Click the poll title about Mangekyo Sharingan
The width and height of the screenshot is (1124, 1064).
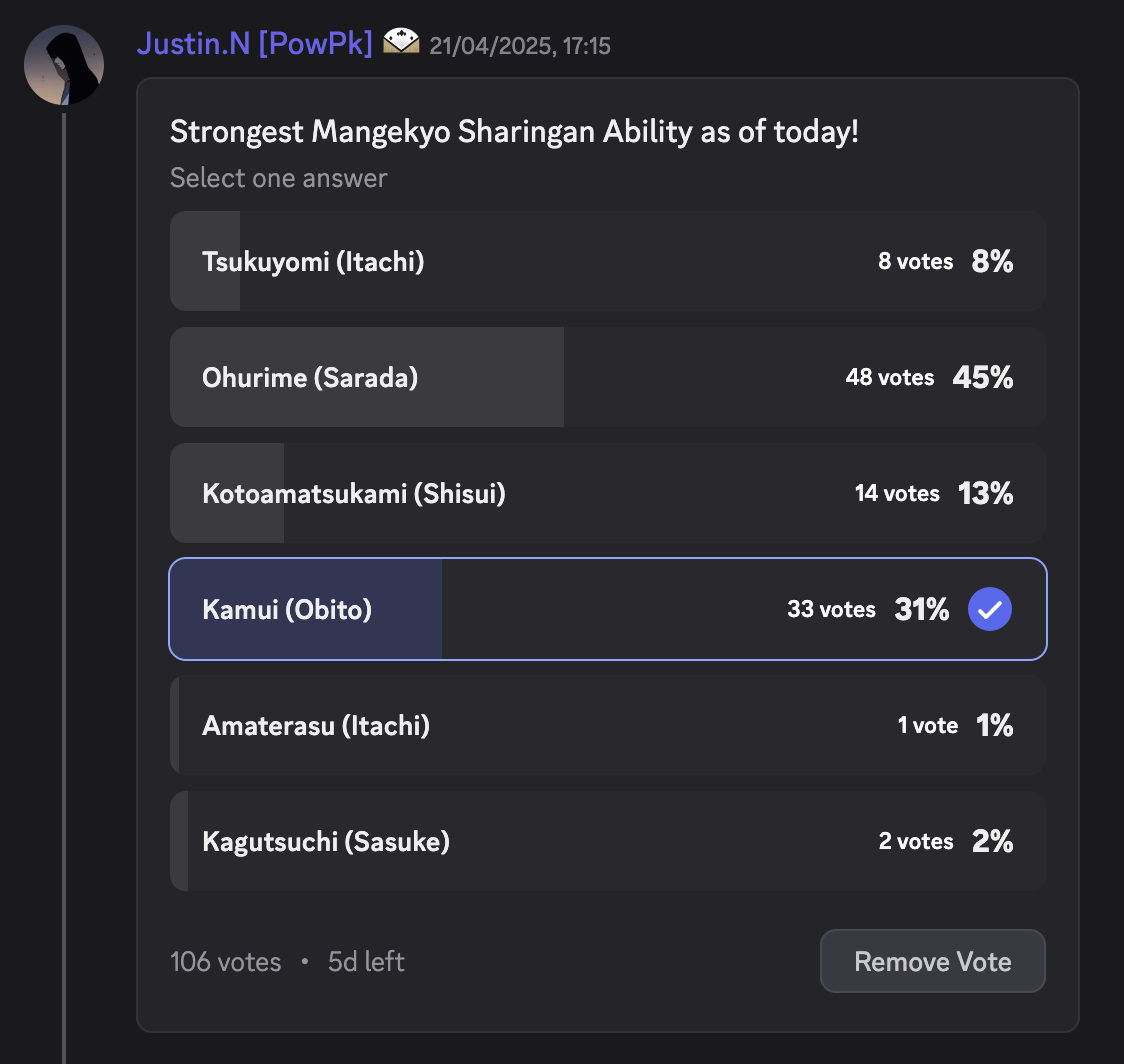pos(514,132)
